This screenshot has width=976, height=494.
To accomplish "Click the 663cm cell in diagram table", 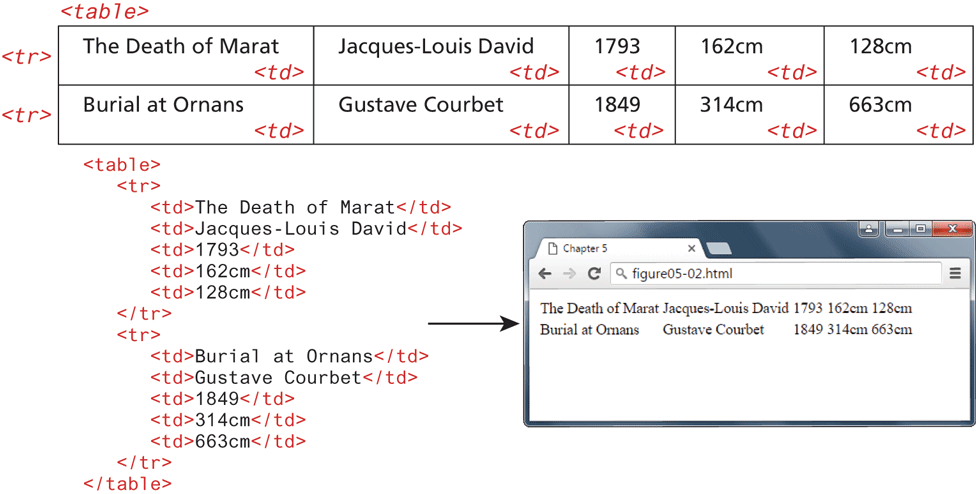I will point(896,114).
